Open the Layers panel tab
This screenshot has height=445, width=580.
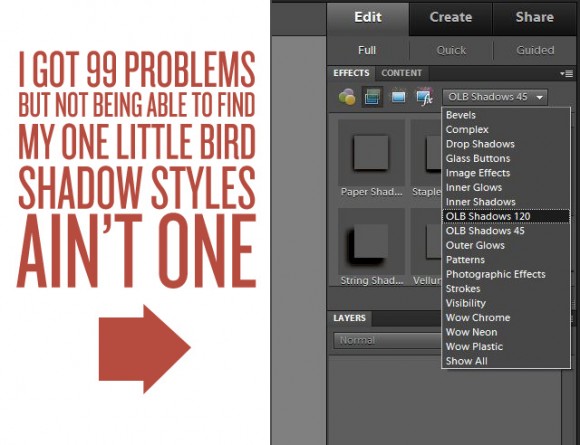350,318
